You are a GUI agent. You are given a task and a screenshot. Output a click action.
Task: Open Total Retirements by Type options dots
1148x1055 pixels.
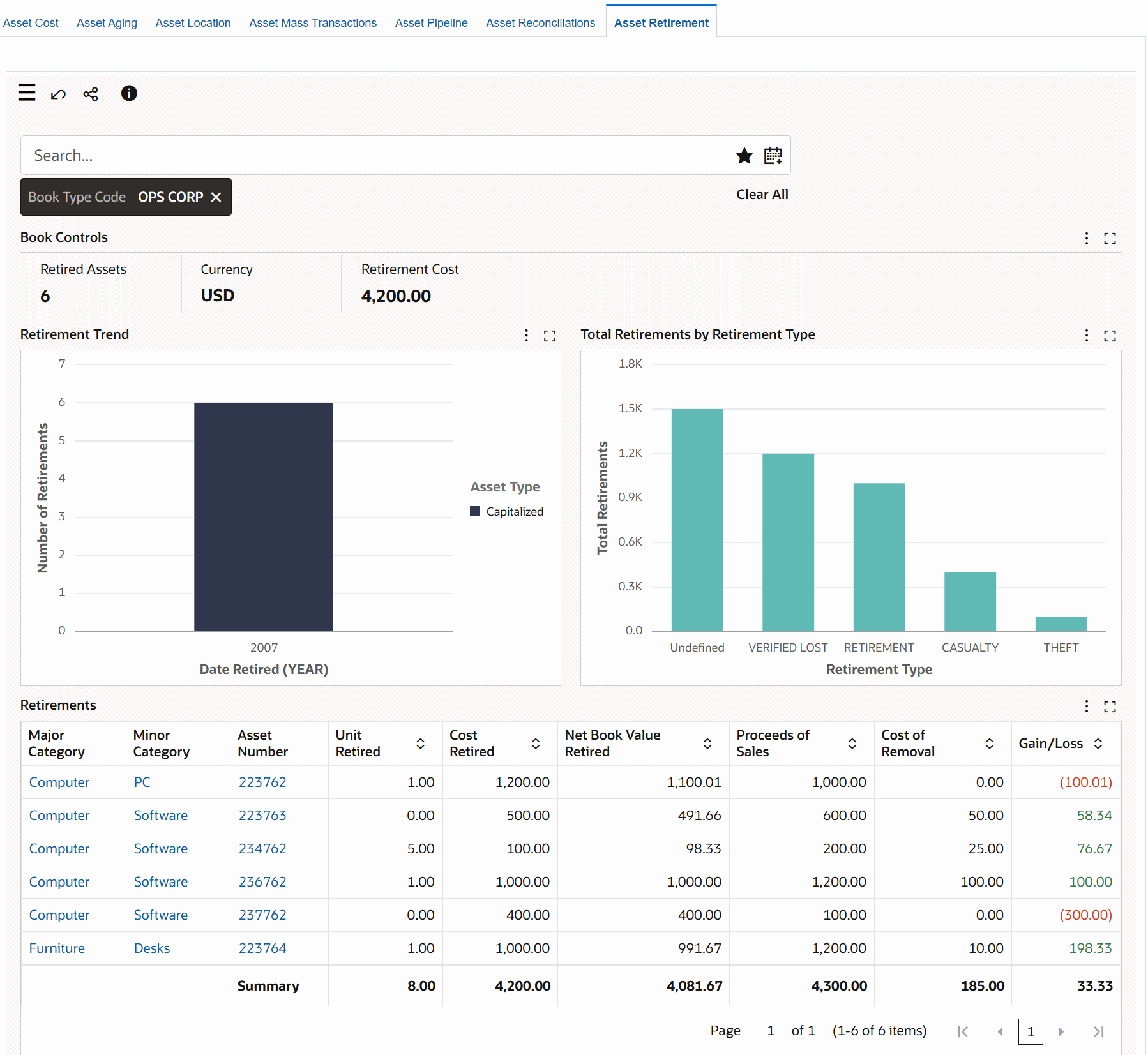pos(1087,336)
